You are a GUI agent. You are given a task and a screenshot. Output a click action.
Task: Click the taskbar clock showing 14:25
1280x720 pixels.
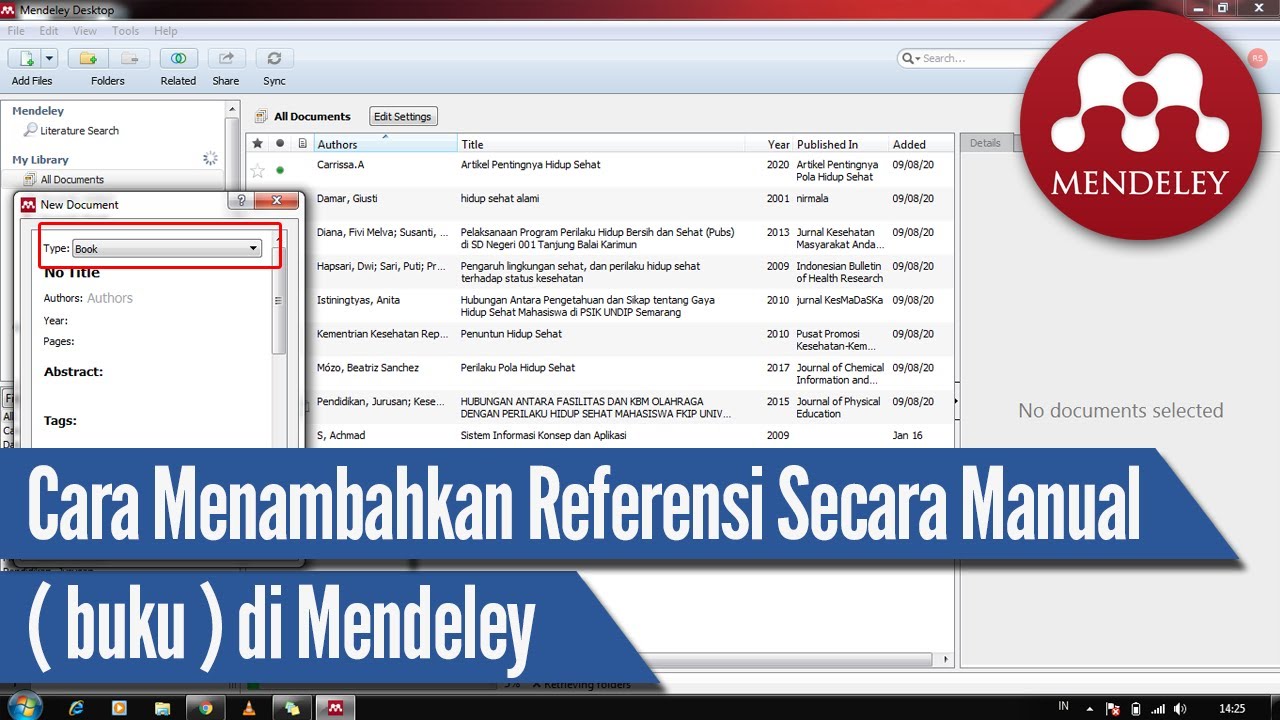pos(1232,708)
